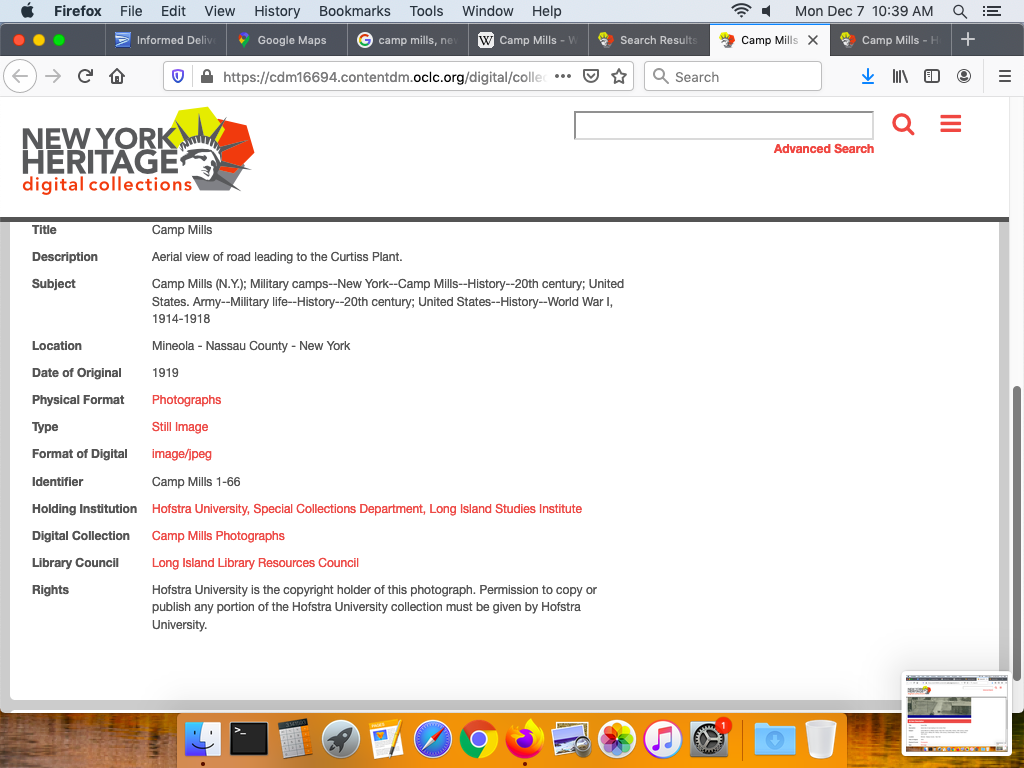Viewport: 1024px width, 768px height.
Task: Open a new tab with plus button
Action: coord(967,40)
